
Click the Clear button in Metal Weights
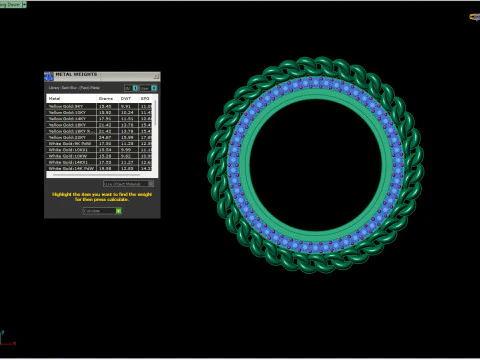[148, 88]
